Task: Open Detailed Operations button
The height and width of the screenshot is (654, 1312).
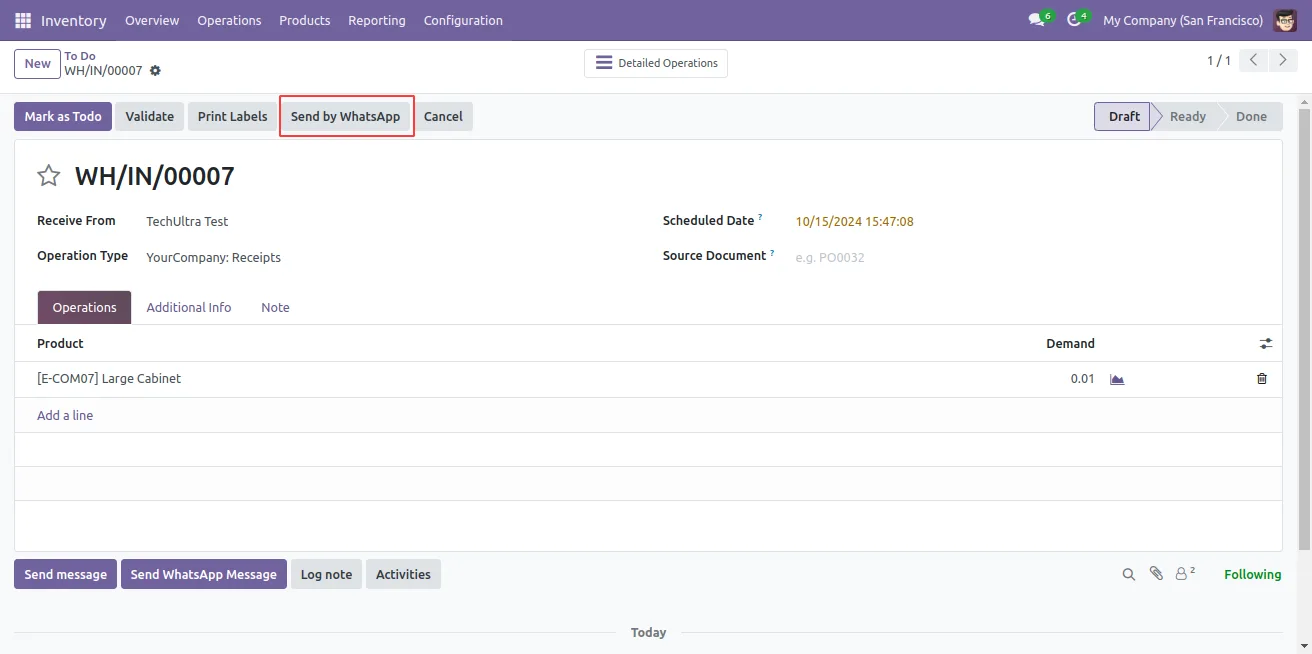Action: (x=656, y=63)
